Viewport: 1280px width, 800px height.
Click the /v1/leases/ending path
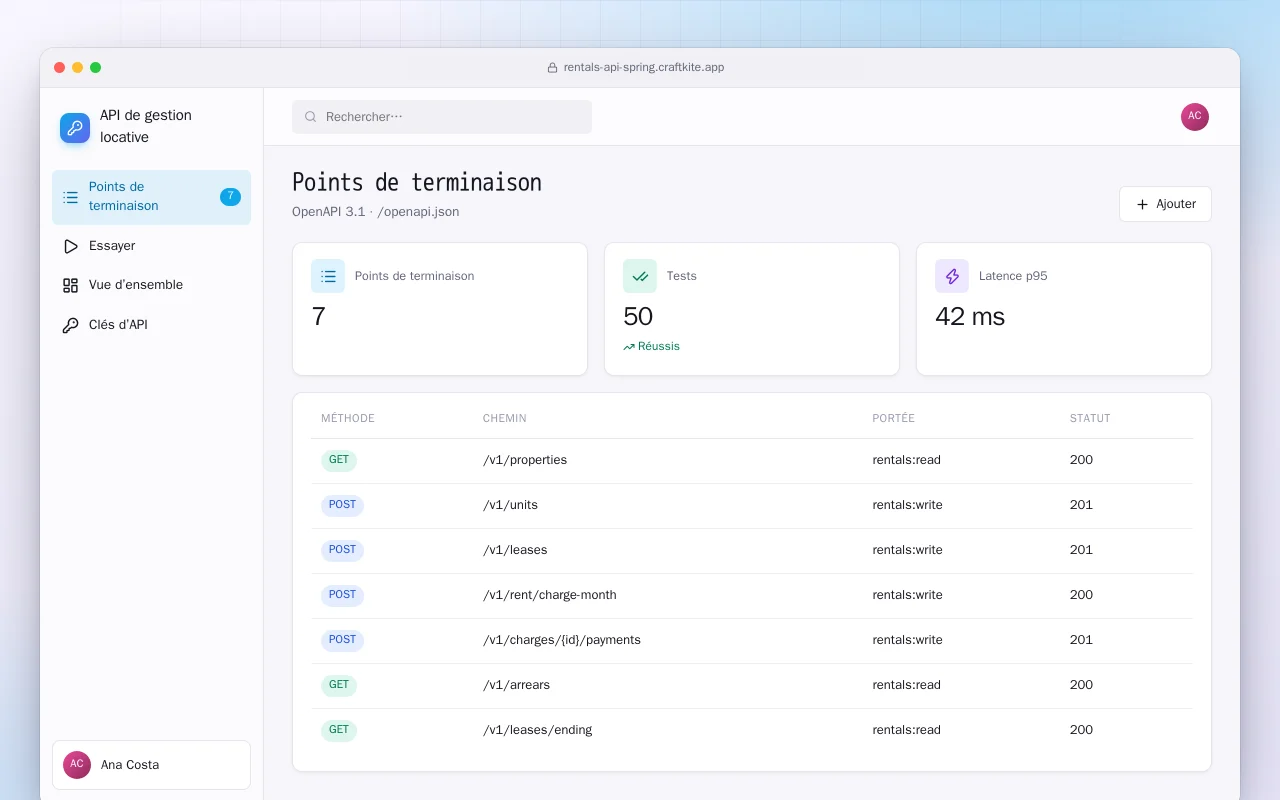(x=538, y=731)
